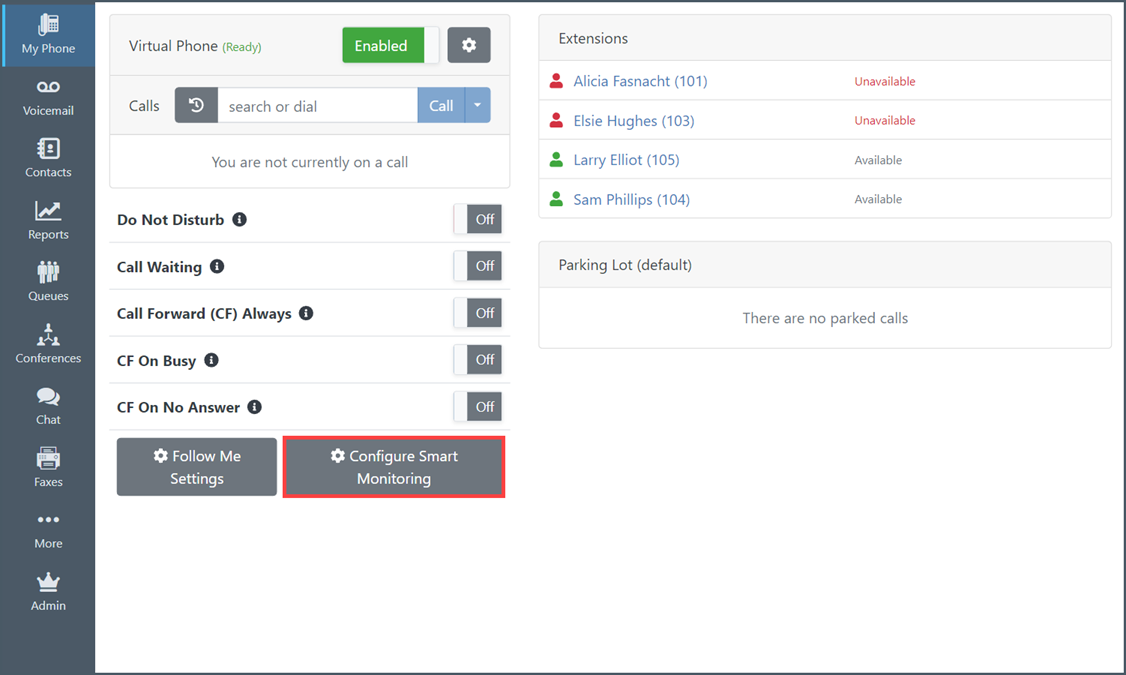This screenshot has height=675, width=1126.
Task: Click the search or dial field
Action: tap(317, 106)
